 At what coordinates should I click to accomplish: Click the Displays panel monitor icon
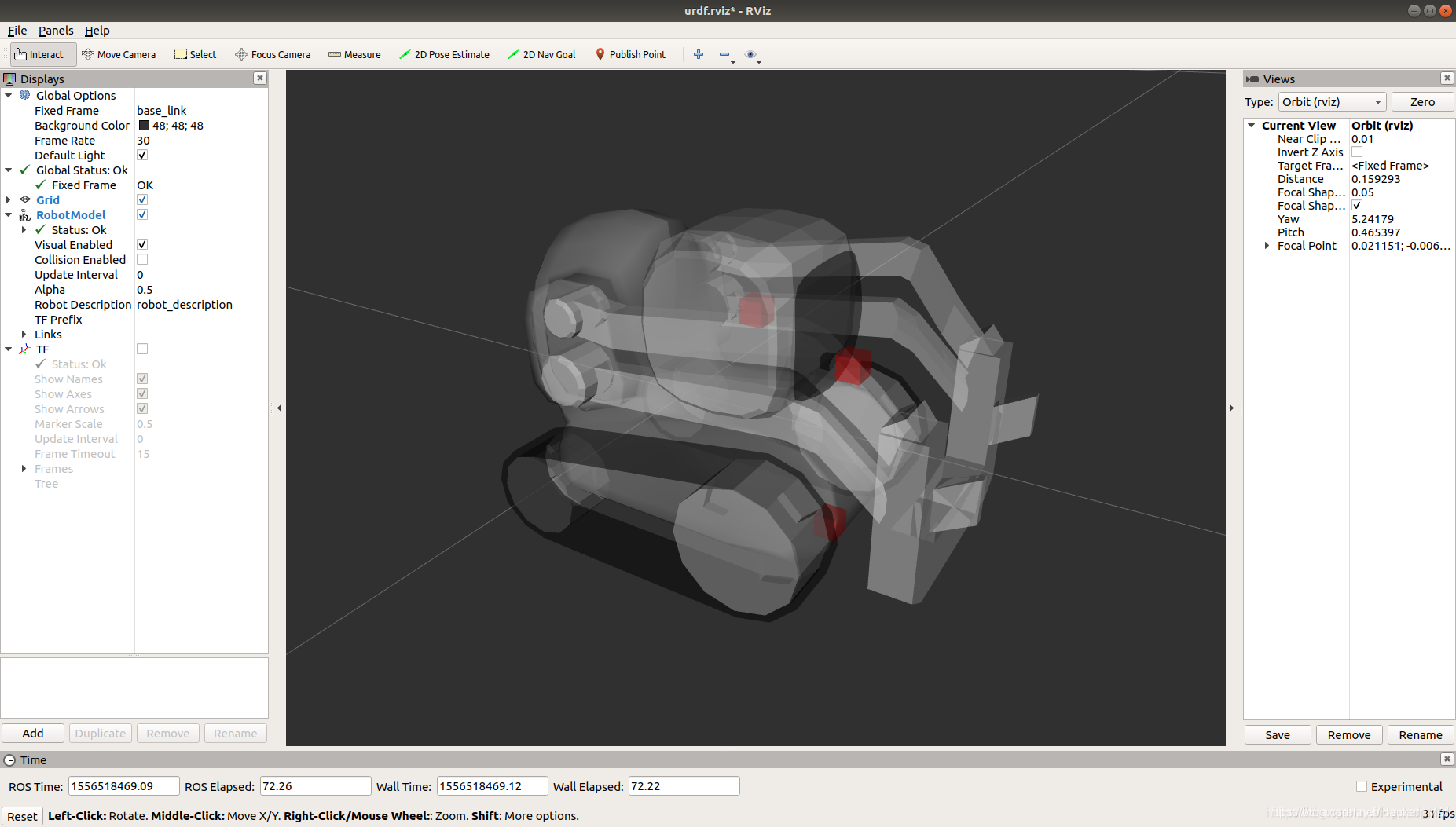pos(9,79)
